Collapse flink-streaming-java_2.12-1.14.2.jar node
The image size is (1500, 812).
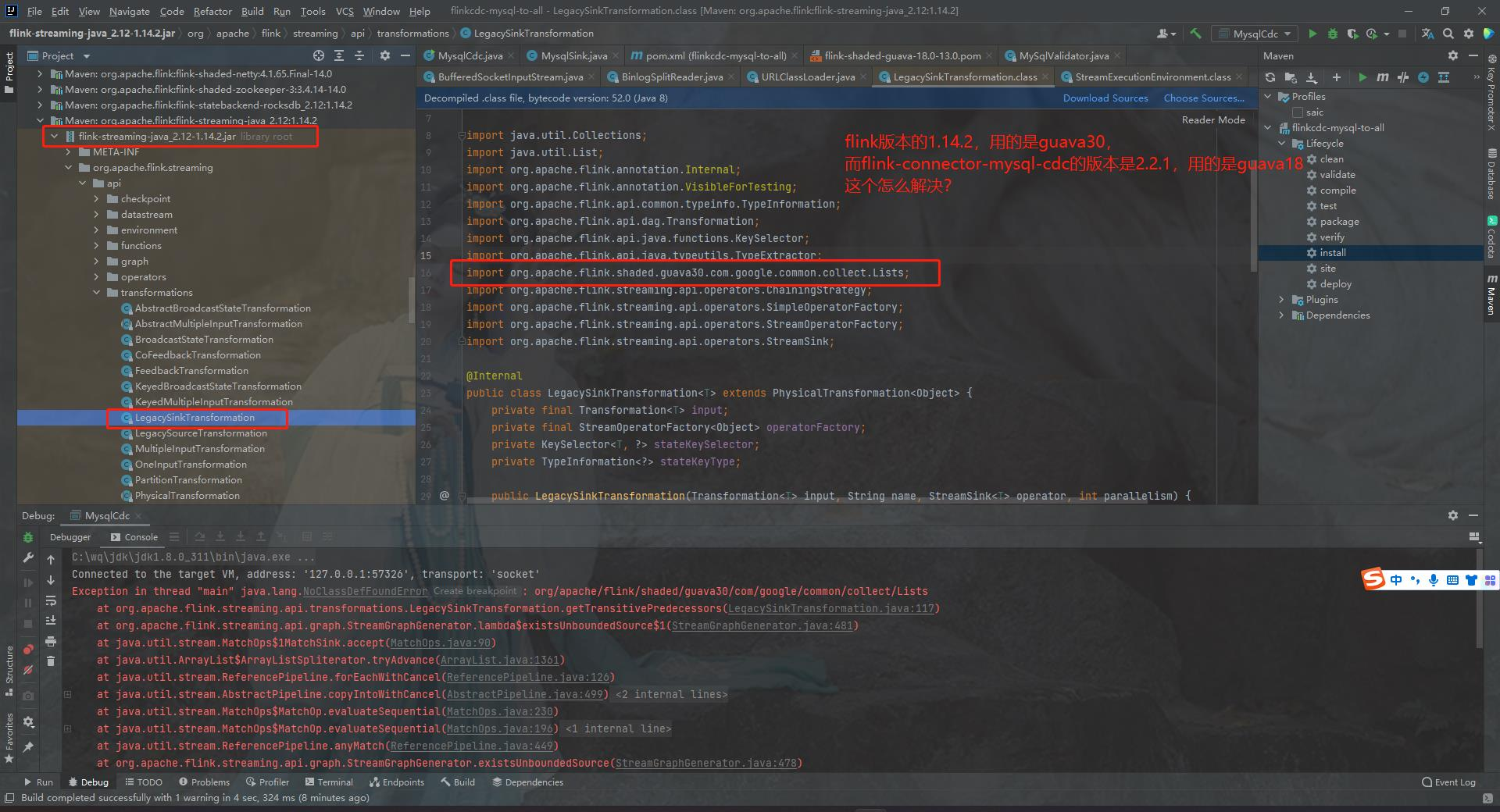[54, 136]
